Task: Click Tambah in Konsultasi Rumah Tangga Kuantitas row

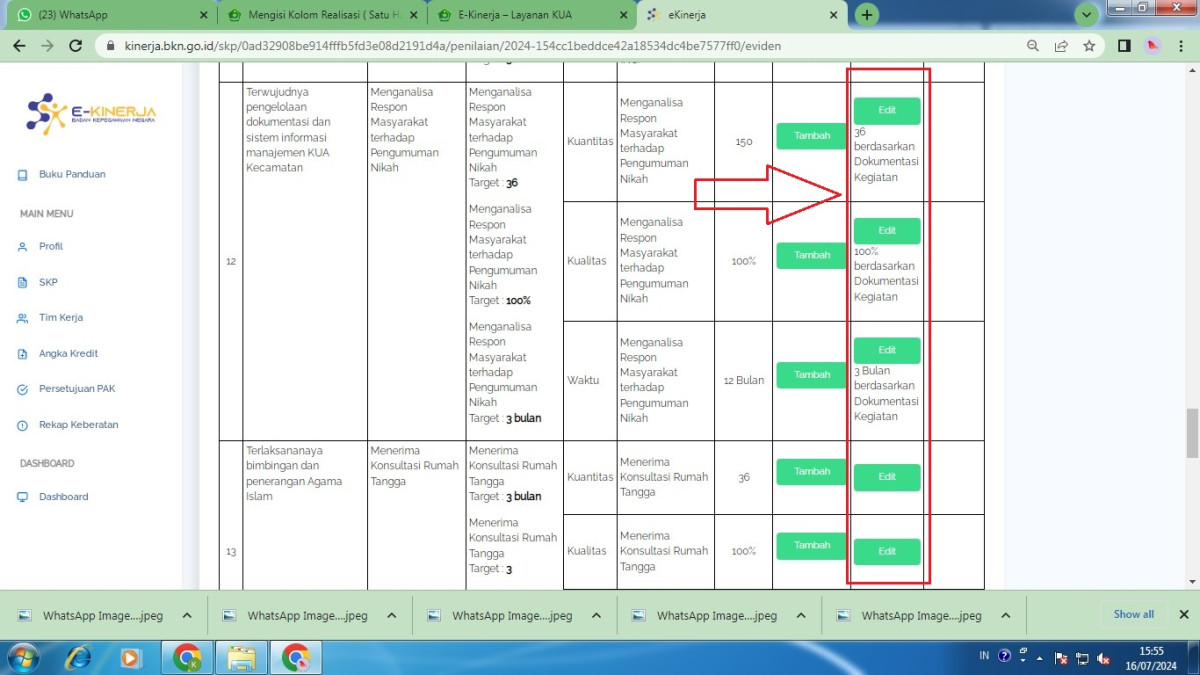Action: pos(812,472)
